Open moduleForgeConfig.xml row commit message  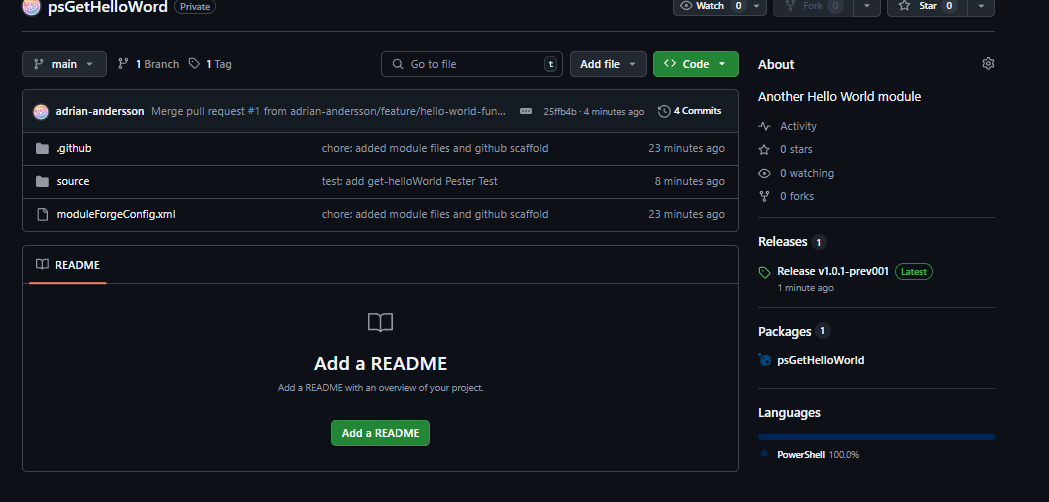435,214
